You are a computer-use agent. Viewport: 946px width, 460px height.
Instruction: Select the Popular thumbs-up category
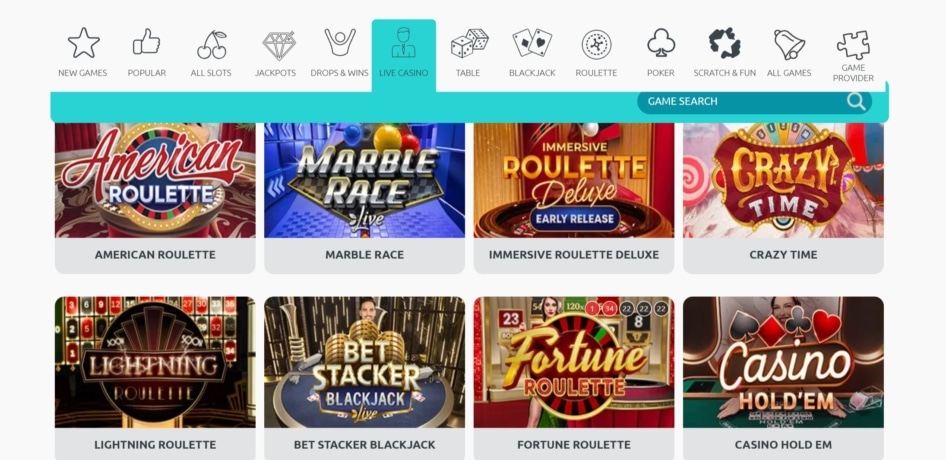coord(147,53)
